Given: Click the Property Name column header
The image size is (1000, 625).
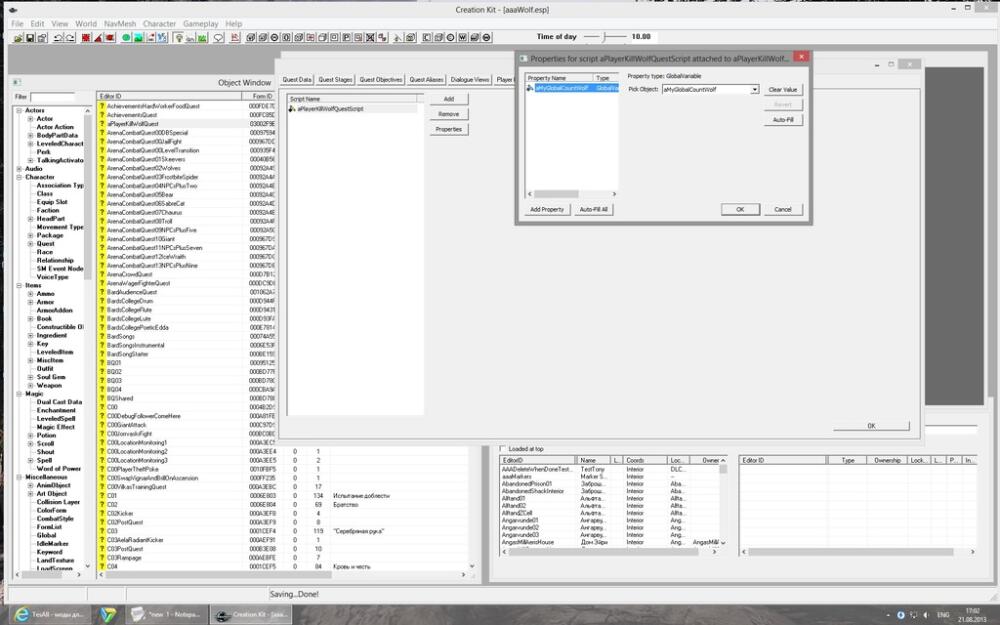Looking at the screenshot, I should [x=559, y=78].
